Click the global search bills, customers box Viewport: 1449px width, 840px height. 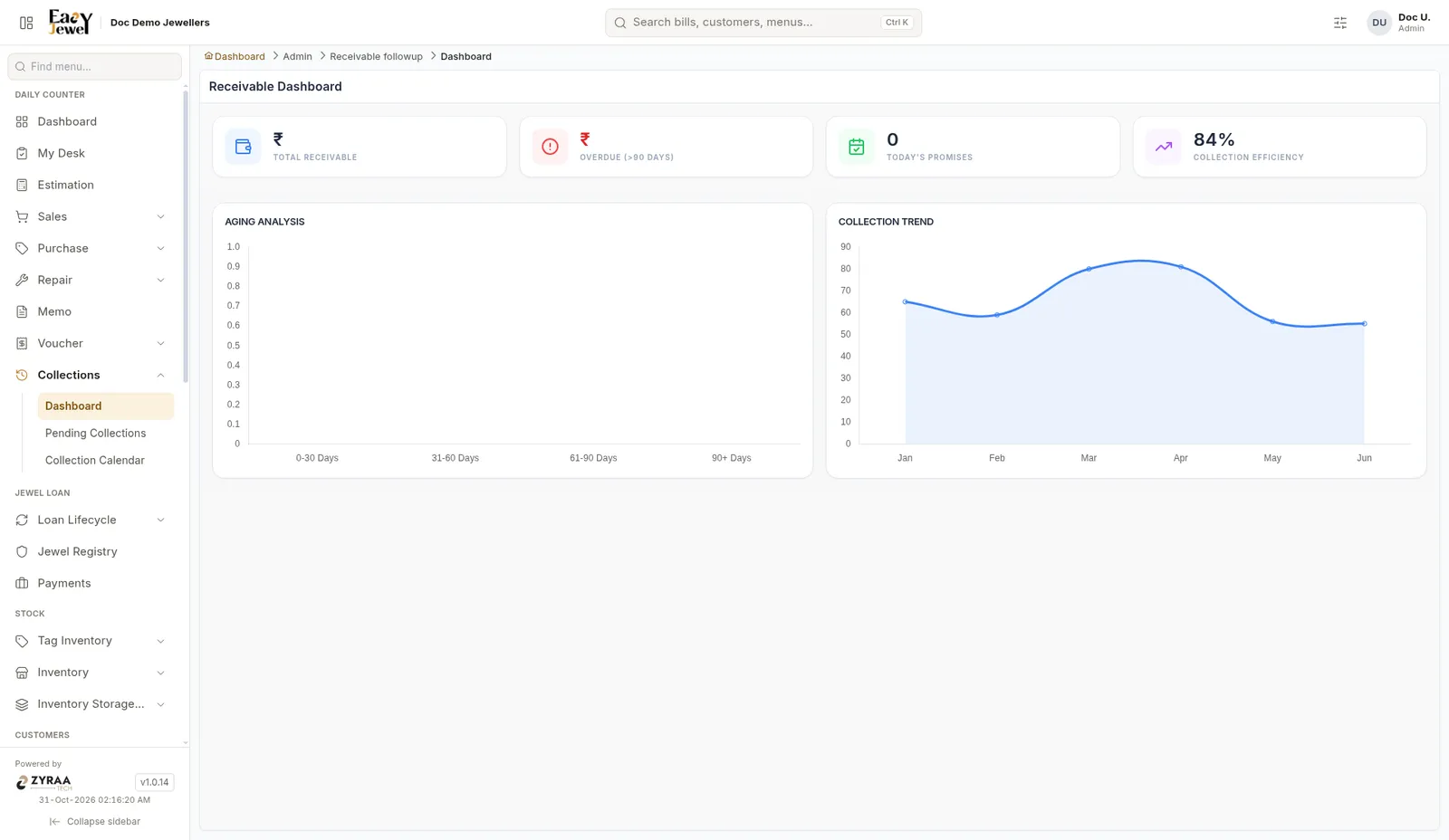tap(763, 23)
